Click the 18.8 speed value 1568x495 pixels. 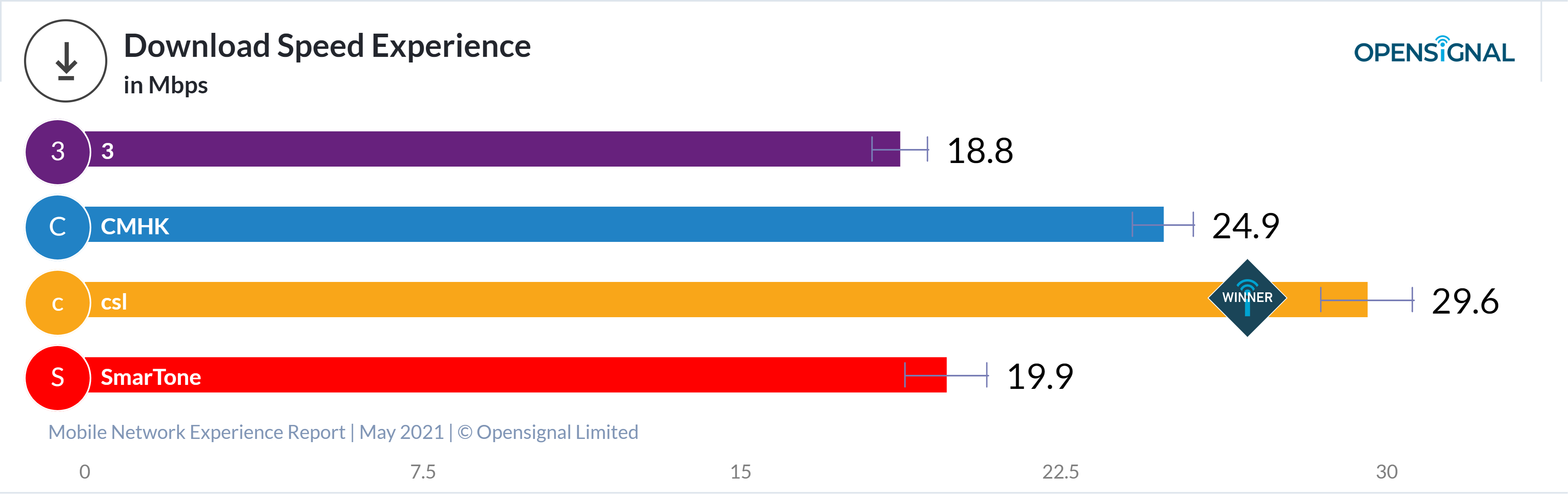(x=979, y=151)
